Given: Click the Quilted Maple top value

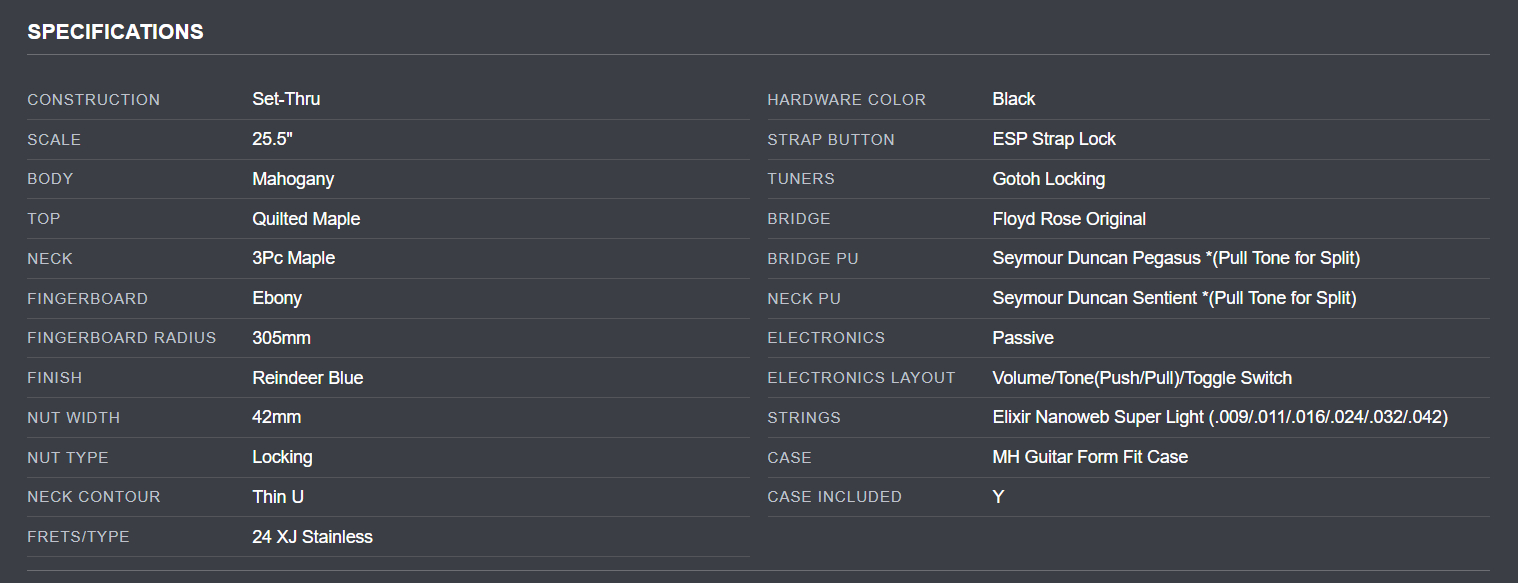Looking at the screenshot, I should [306, 219].
